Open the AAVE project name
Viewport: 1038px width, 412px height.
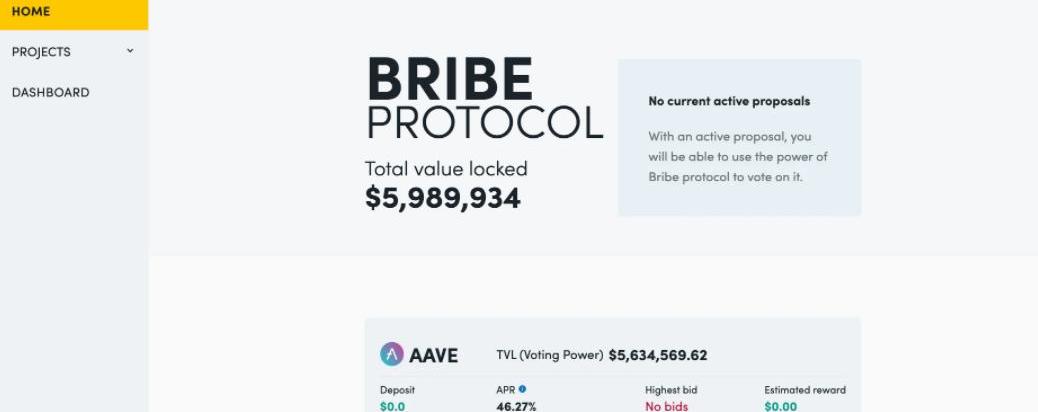point(433,355)
